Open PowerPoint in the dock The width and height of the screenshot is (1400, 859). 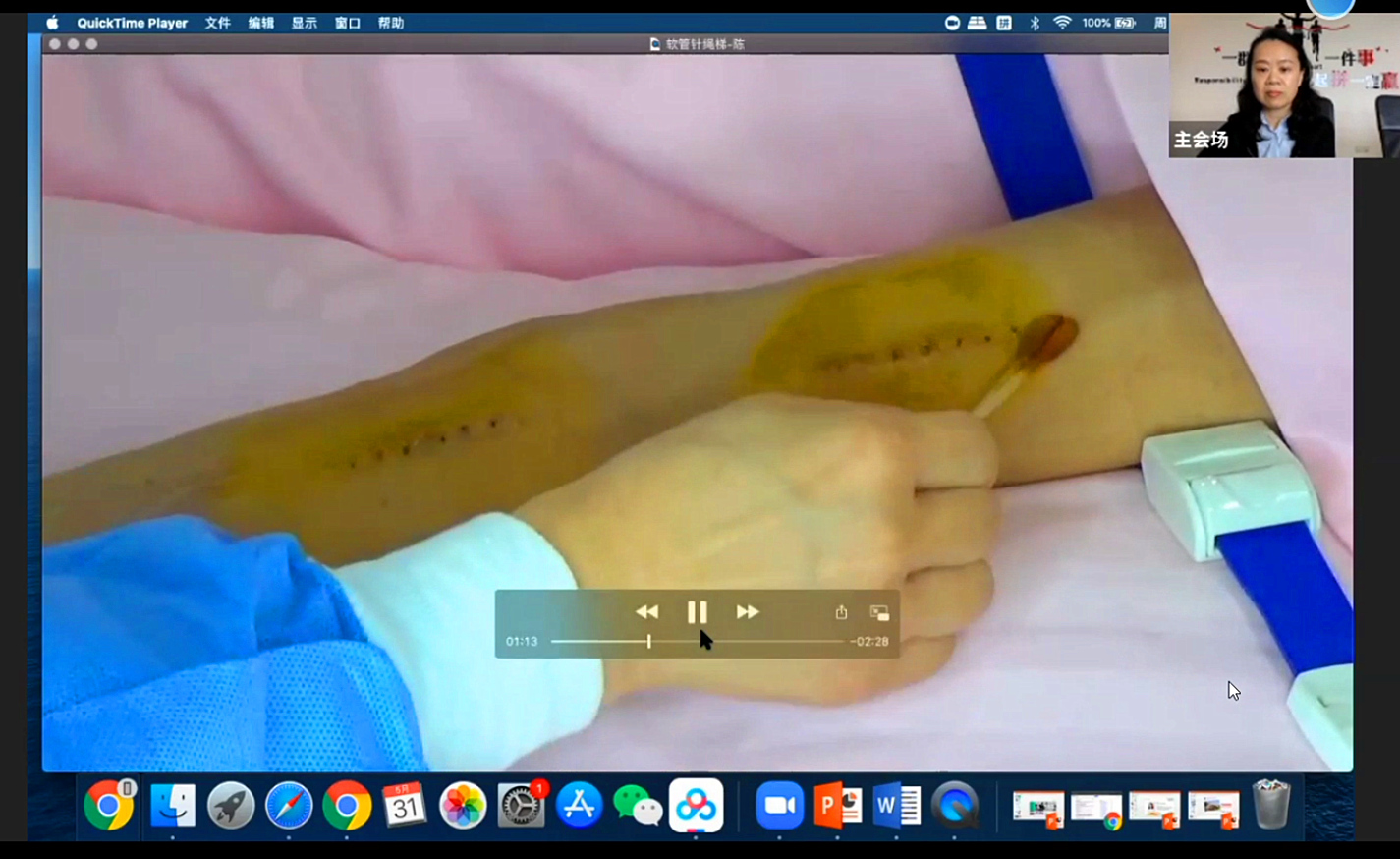pyautogui.click(x=837, y=806)
